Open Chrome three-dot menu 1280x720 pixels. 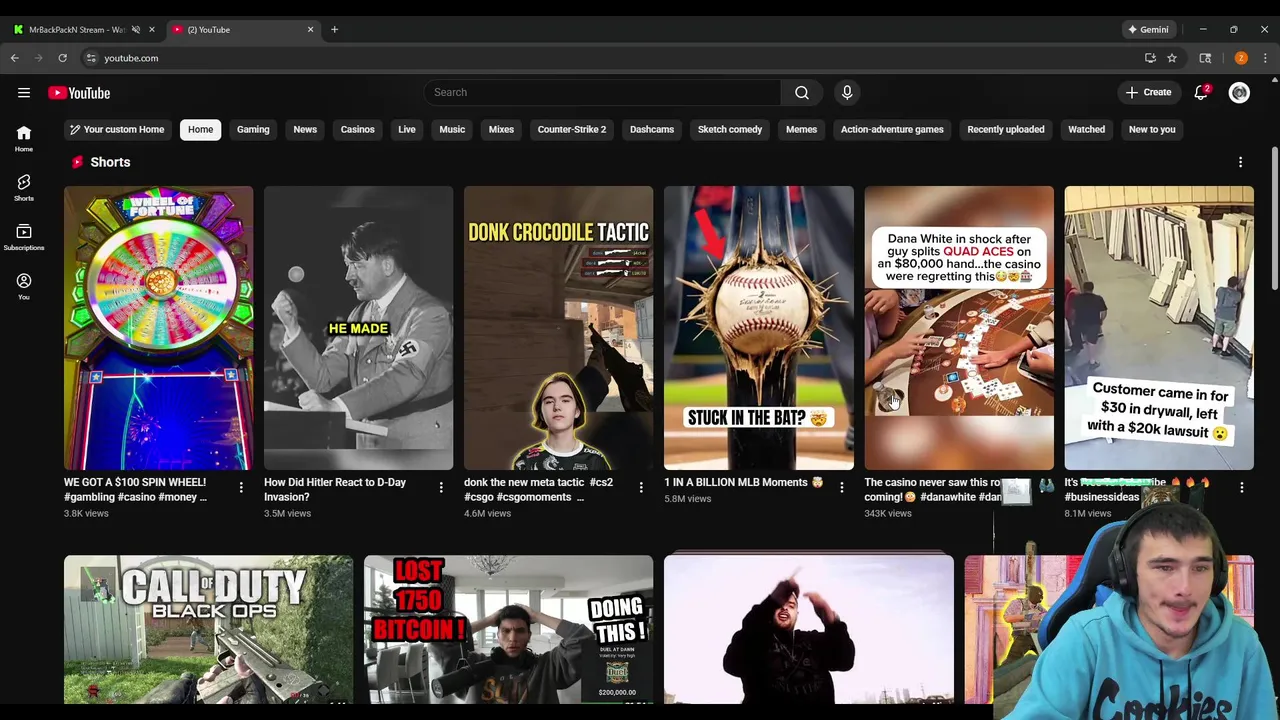click(x=1265, y=58)
